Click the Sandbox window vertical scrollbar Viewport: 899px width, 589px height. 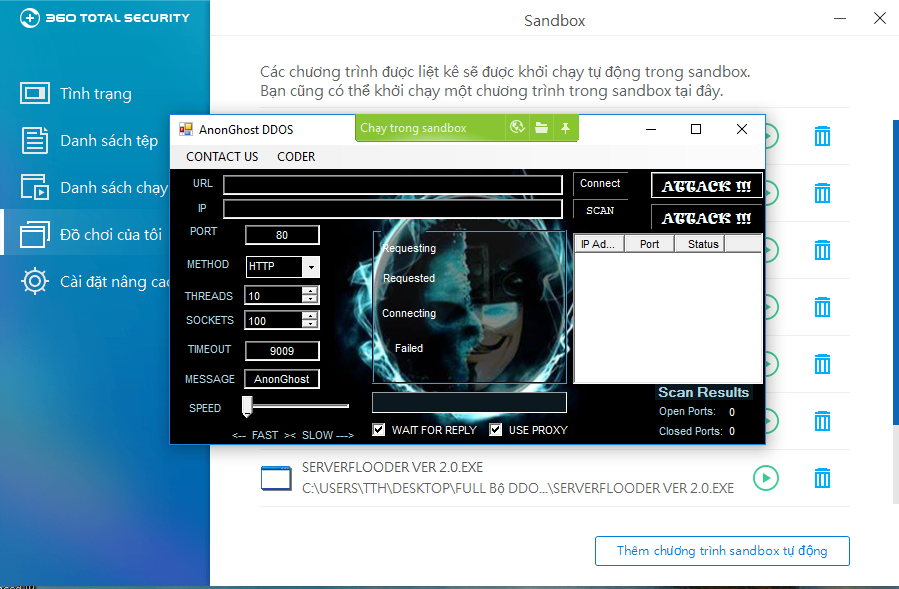[896, 272]
